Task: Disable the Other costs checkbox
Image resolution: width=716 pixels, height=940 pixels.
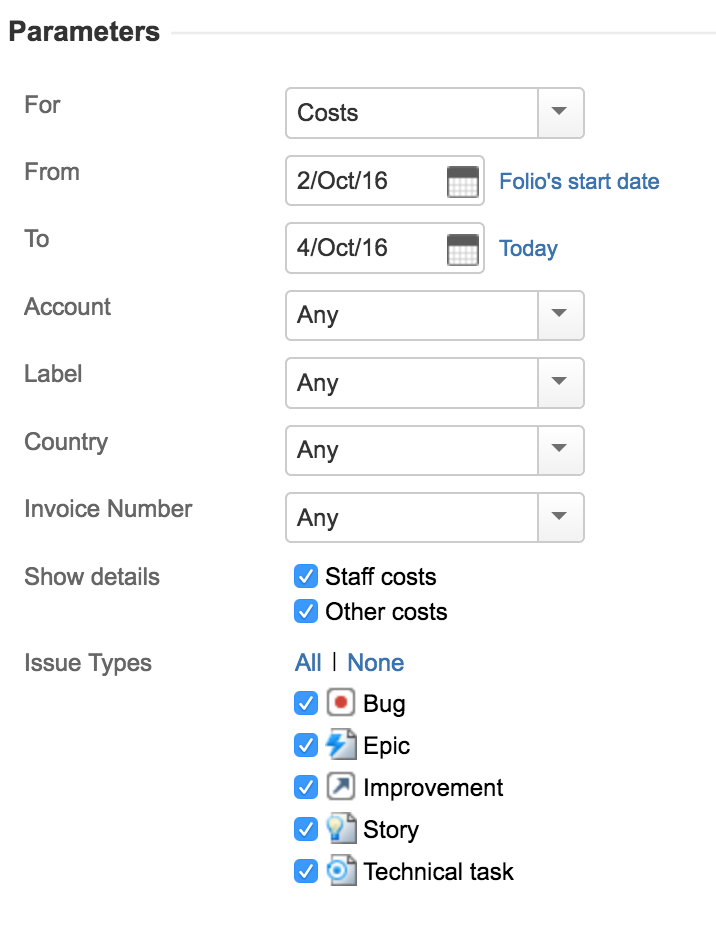Action: (306, 611)
